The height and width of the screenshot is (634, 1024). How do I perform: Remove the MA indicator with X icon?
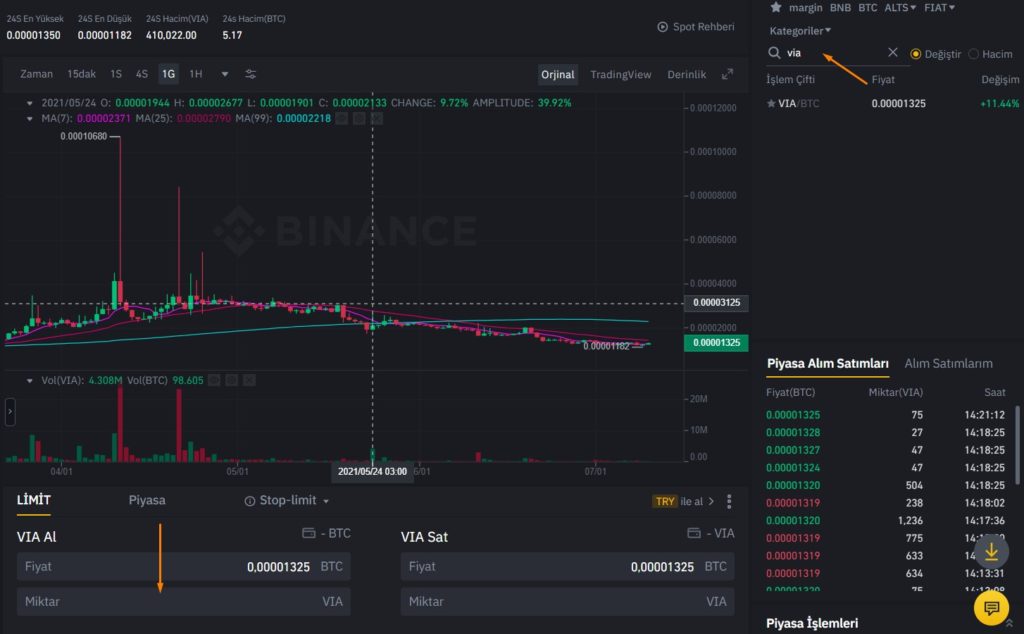[377, 118]
